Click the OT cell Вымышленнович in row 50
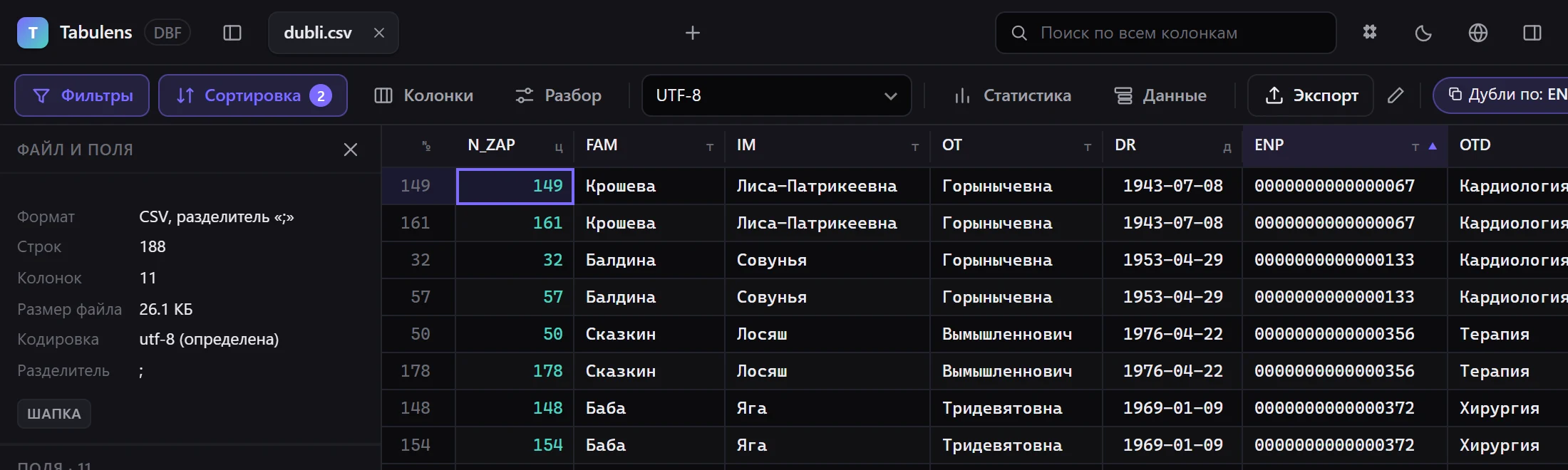1568x470 pixels. pos(1016,334)
